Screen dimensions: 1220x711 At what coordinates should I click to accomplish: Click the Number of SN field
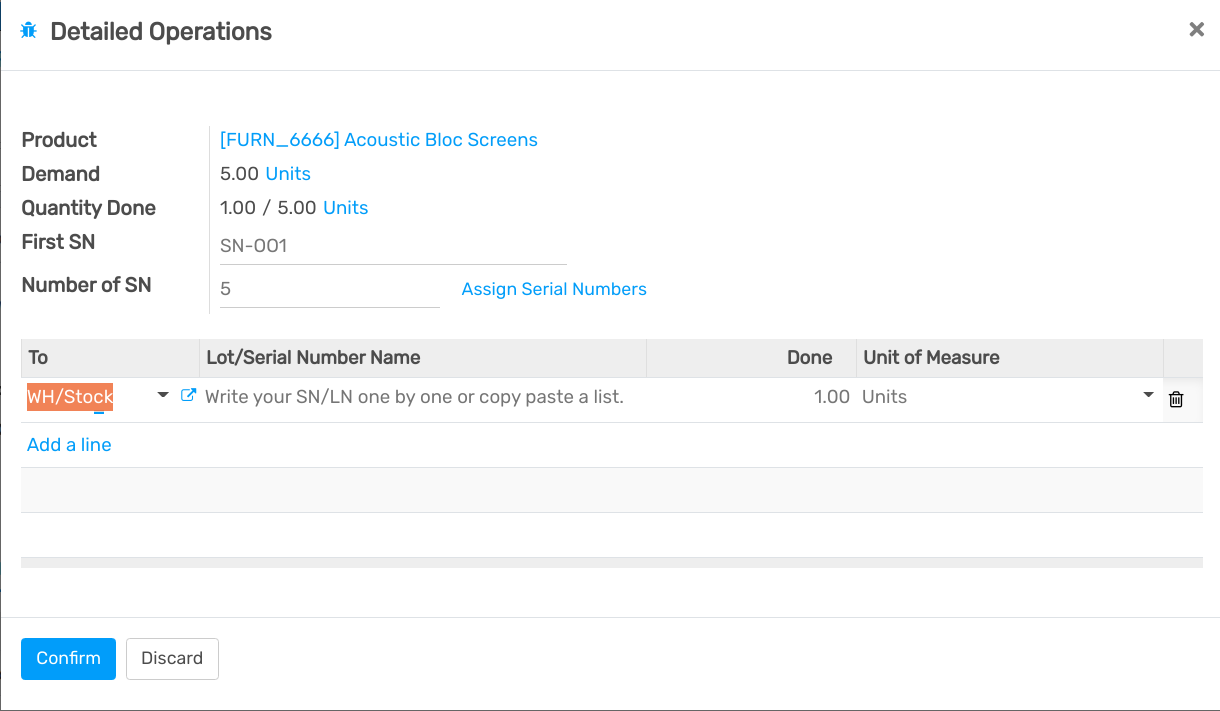[x=320, y=288]
